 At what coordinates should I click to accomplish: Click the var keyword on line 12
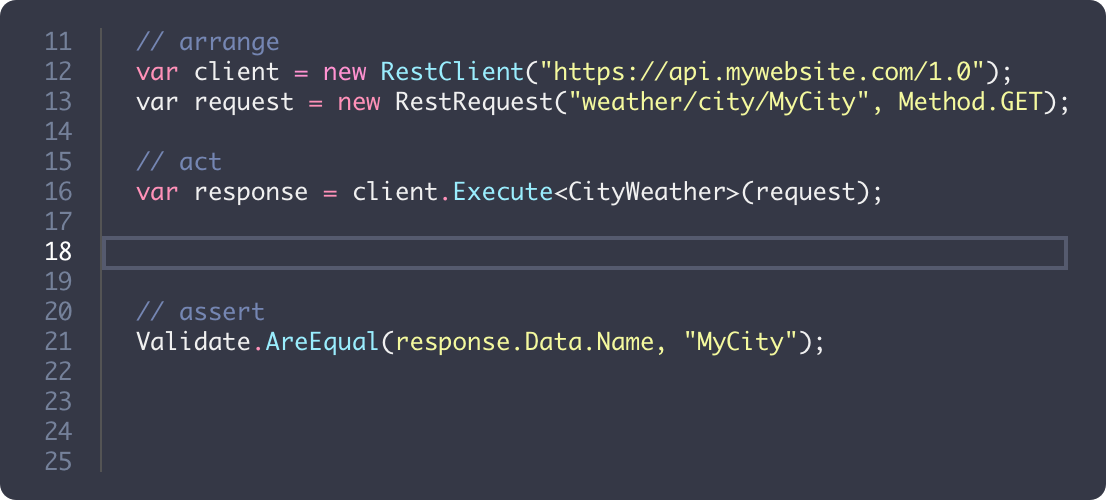[157, 72]
